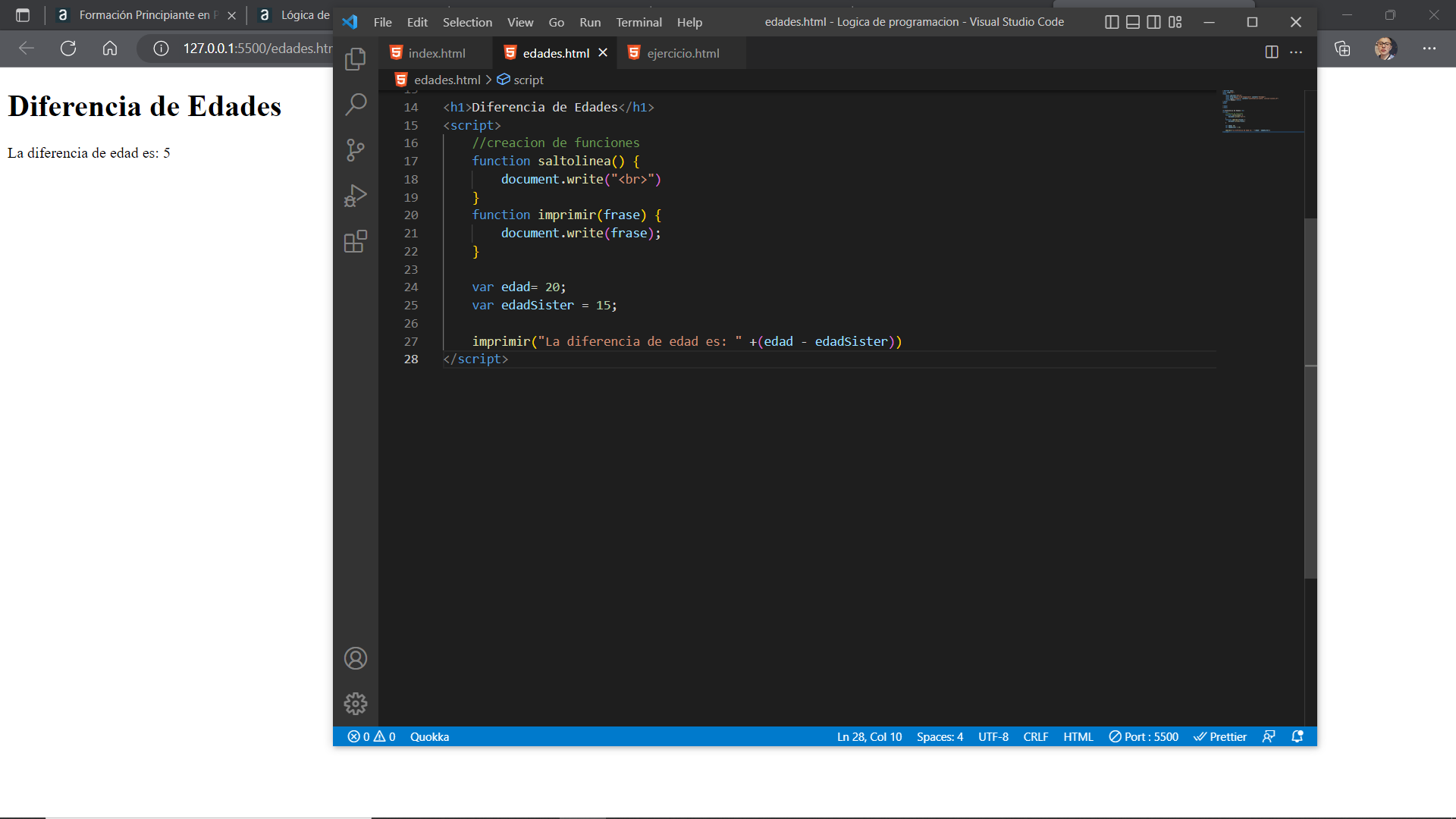Open browser Collections icon
This screenshot has width=1456, height=819.
click(x=1342, y=49)
